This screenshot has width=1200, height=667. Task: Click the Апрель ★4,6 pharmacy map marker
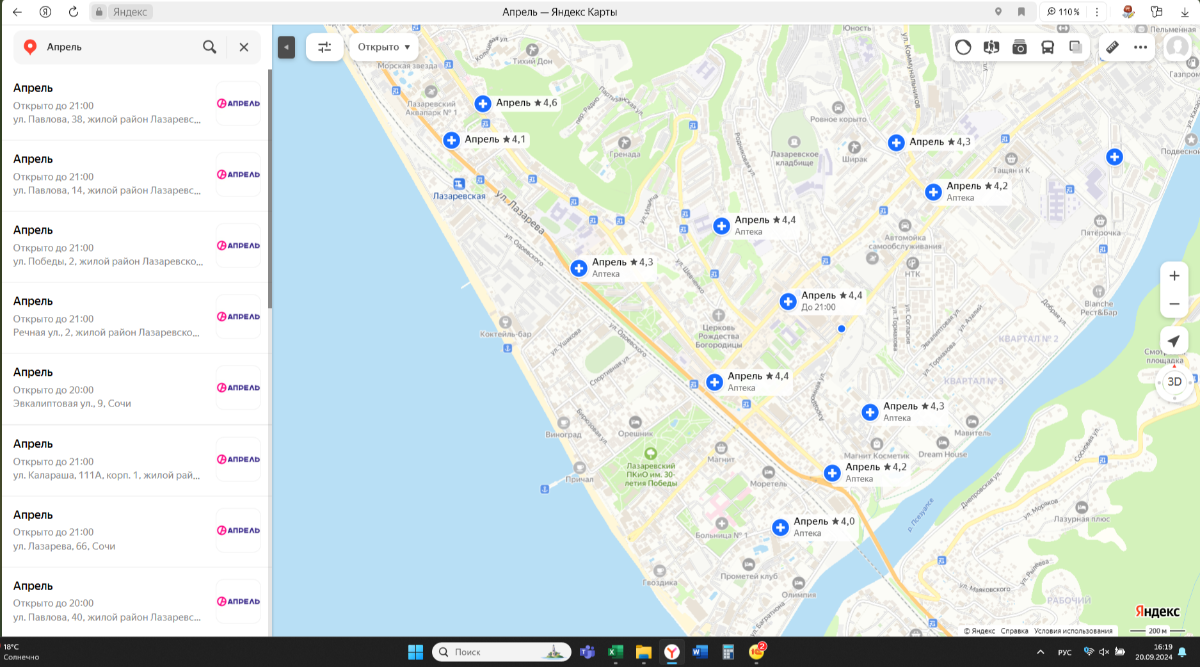tap(483, 104)
